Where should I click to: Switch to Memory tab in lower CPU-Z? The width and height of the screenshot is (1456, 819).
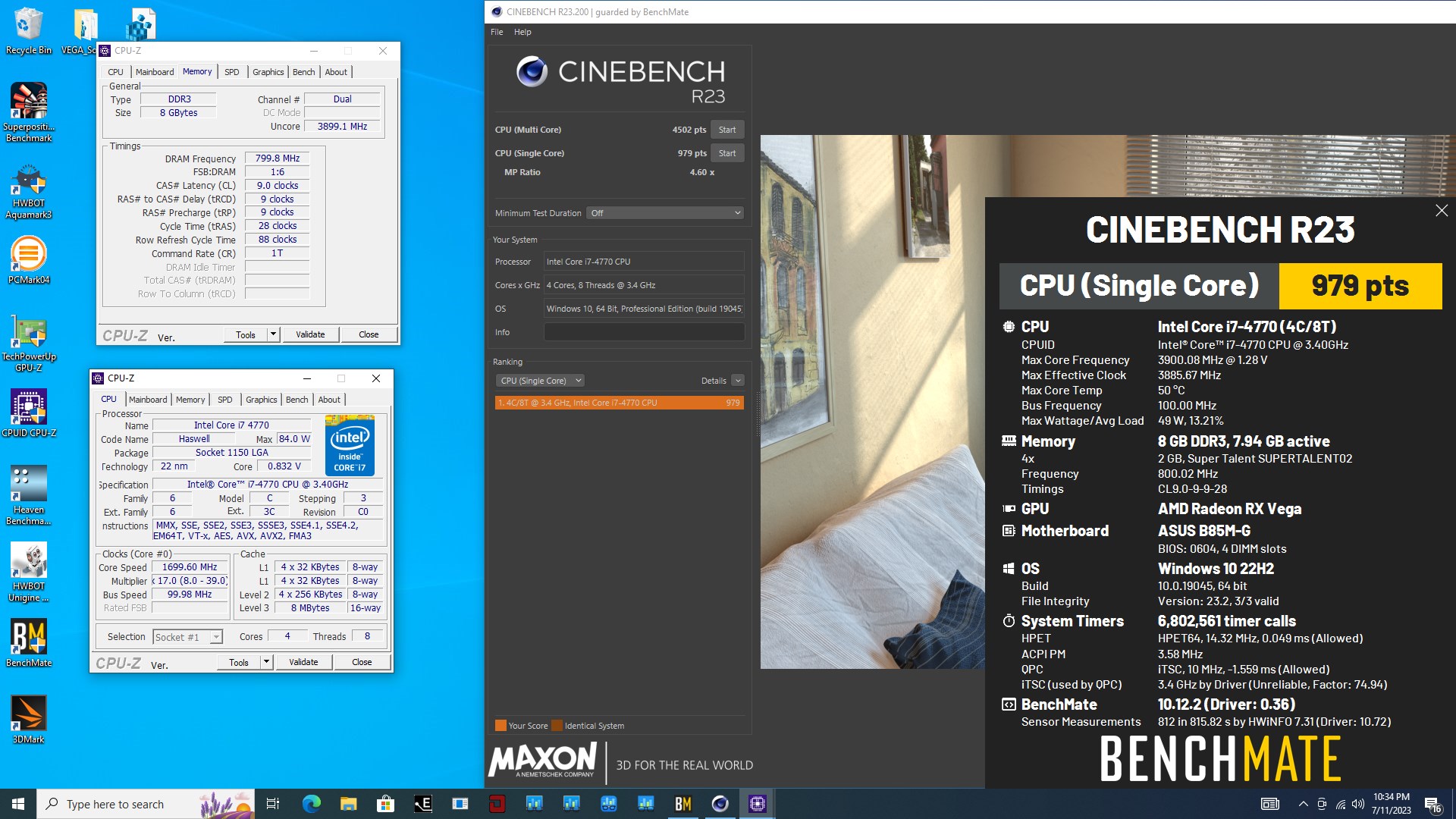[190, 400]
